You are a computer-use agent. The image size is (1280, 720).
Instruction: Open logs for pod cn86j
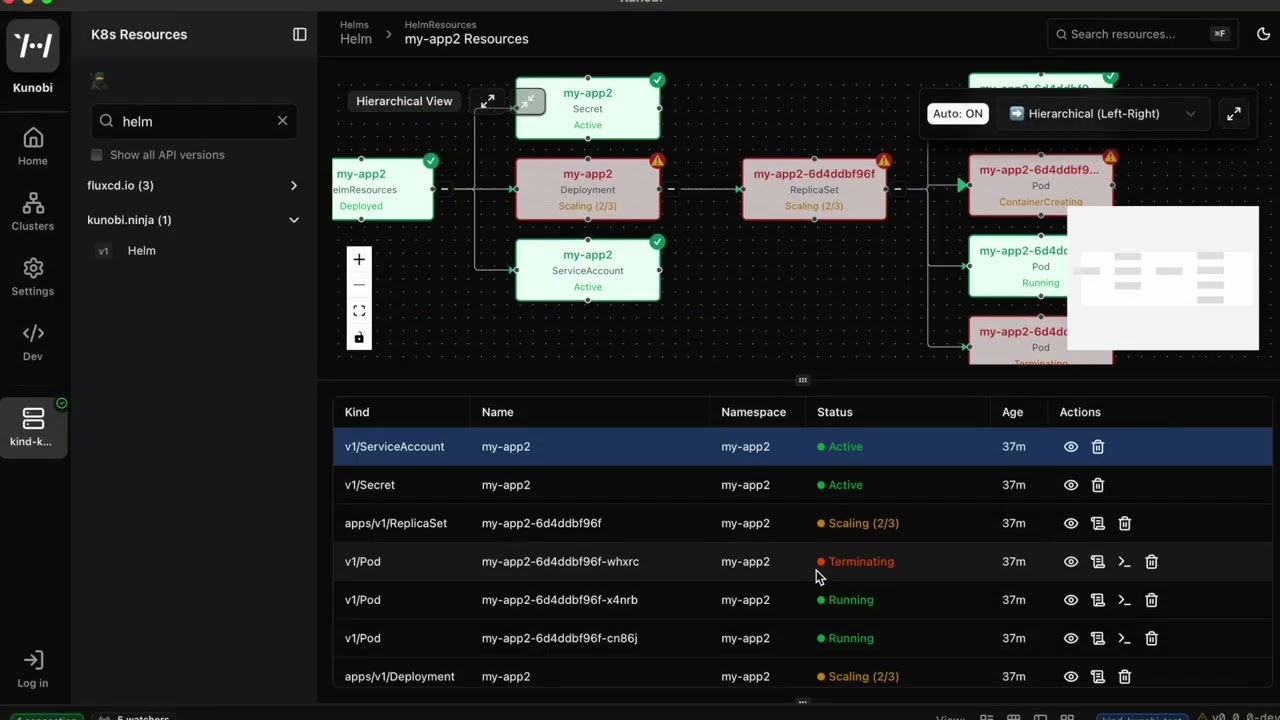pos(1098,638)
